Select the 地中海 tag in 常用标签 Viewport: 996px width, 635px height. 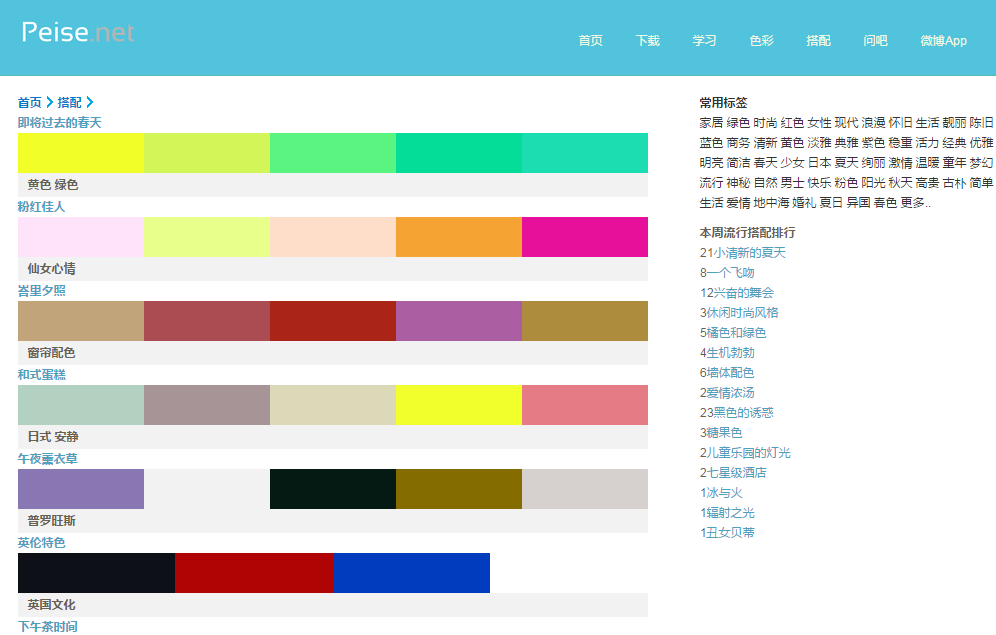click(770, 203)
